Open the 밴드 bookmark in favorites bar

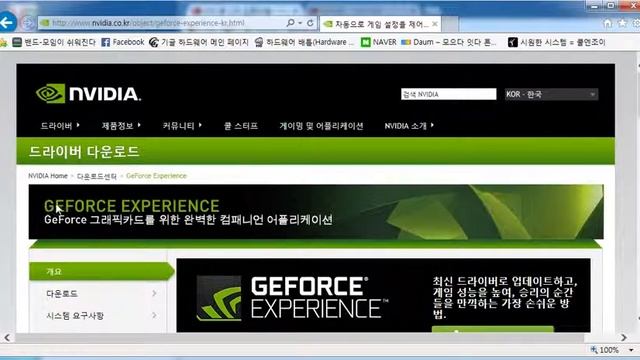tap(54, 42)
